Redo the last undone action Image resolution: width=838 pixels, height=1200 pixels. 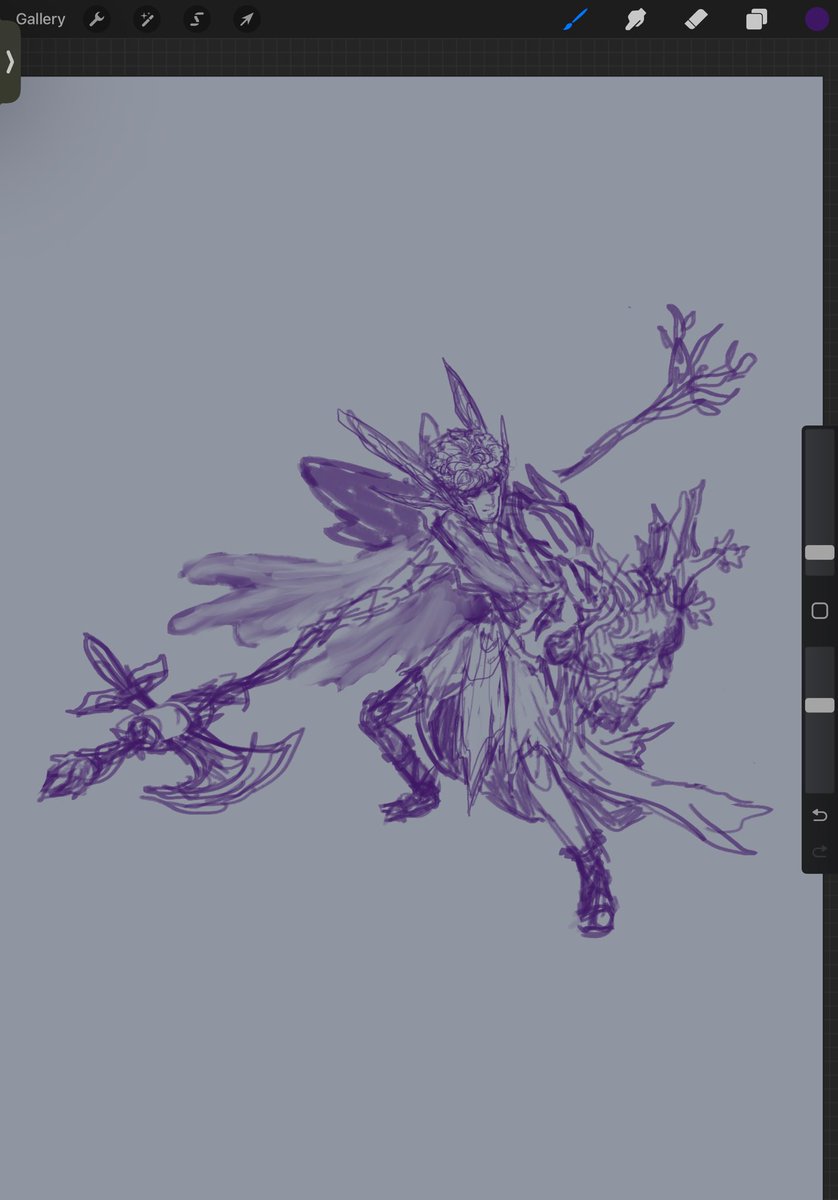[820, 851]
